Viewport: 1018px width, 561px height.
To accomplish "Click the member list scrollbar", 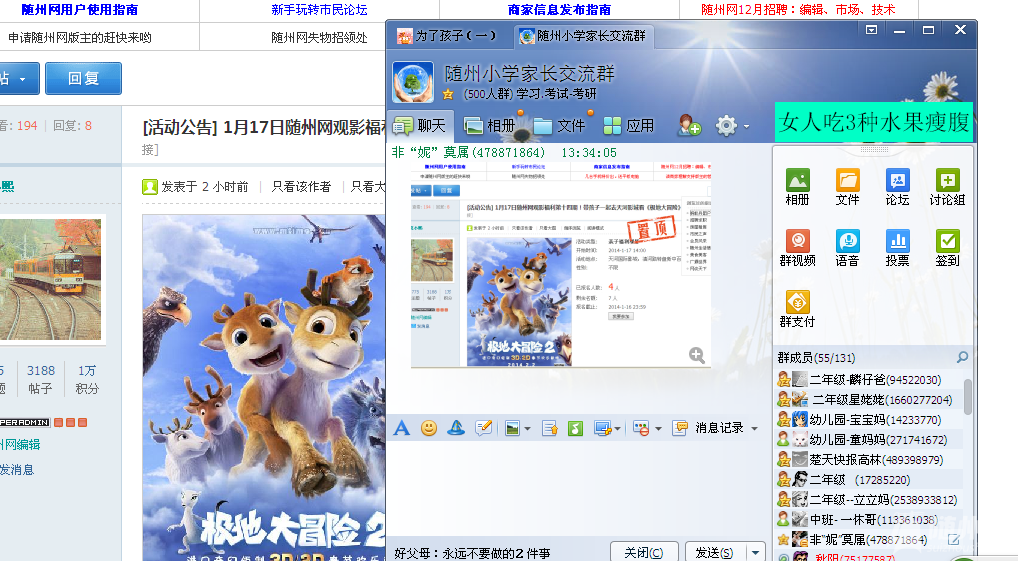I will (967, 396).
